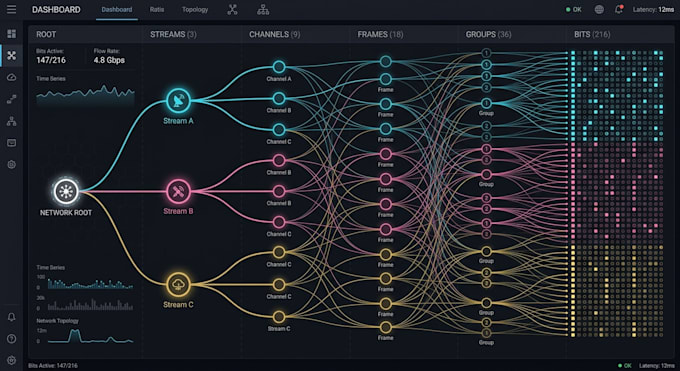Click the OK indicator in bottom status bar

click(624, 366)
